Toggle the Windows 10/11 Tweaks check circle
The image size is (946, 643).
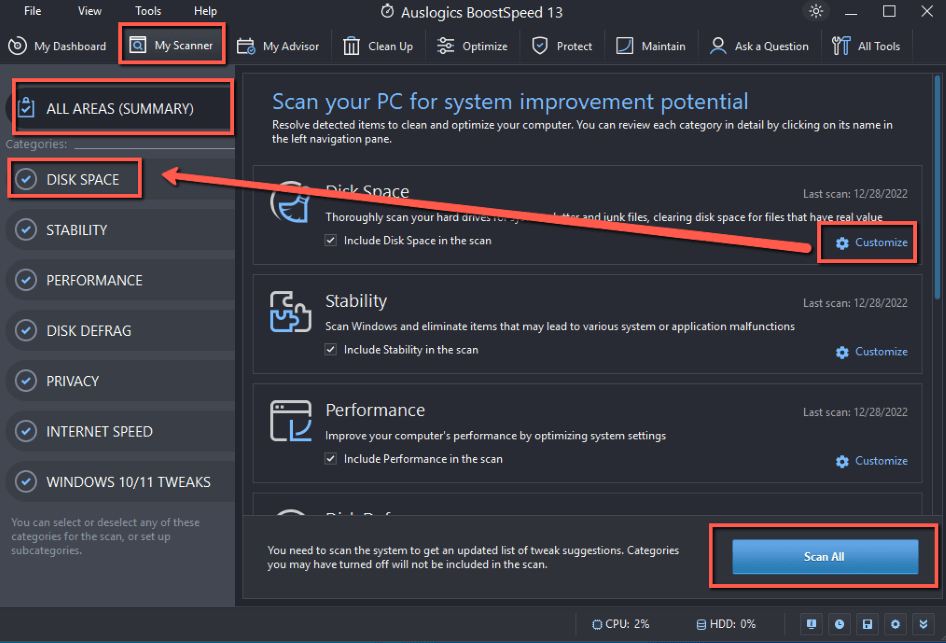coord(26,482)
